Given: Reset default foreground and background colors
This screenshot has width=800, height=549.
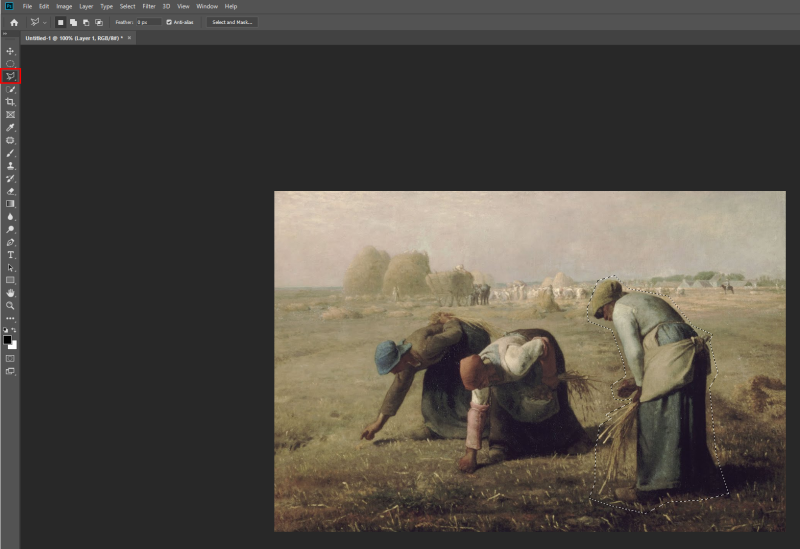Looking at the screenshot, I should (5, 330).
